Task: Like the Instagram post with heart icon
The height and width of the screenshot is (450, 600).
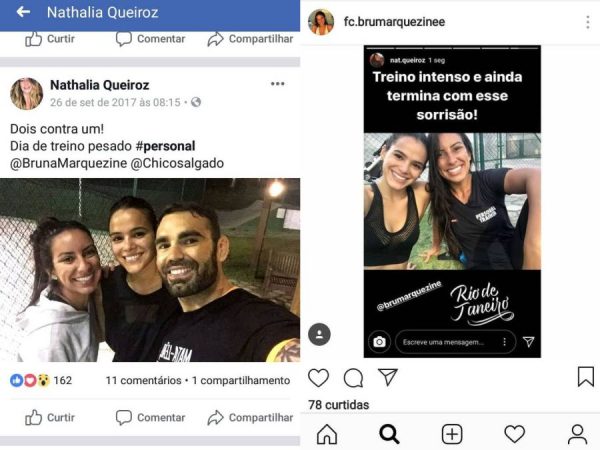Action: (x=318, y=378)
